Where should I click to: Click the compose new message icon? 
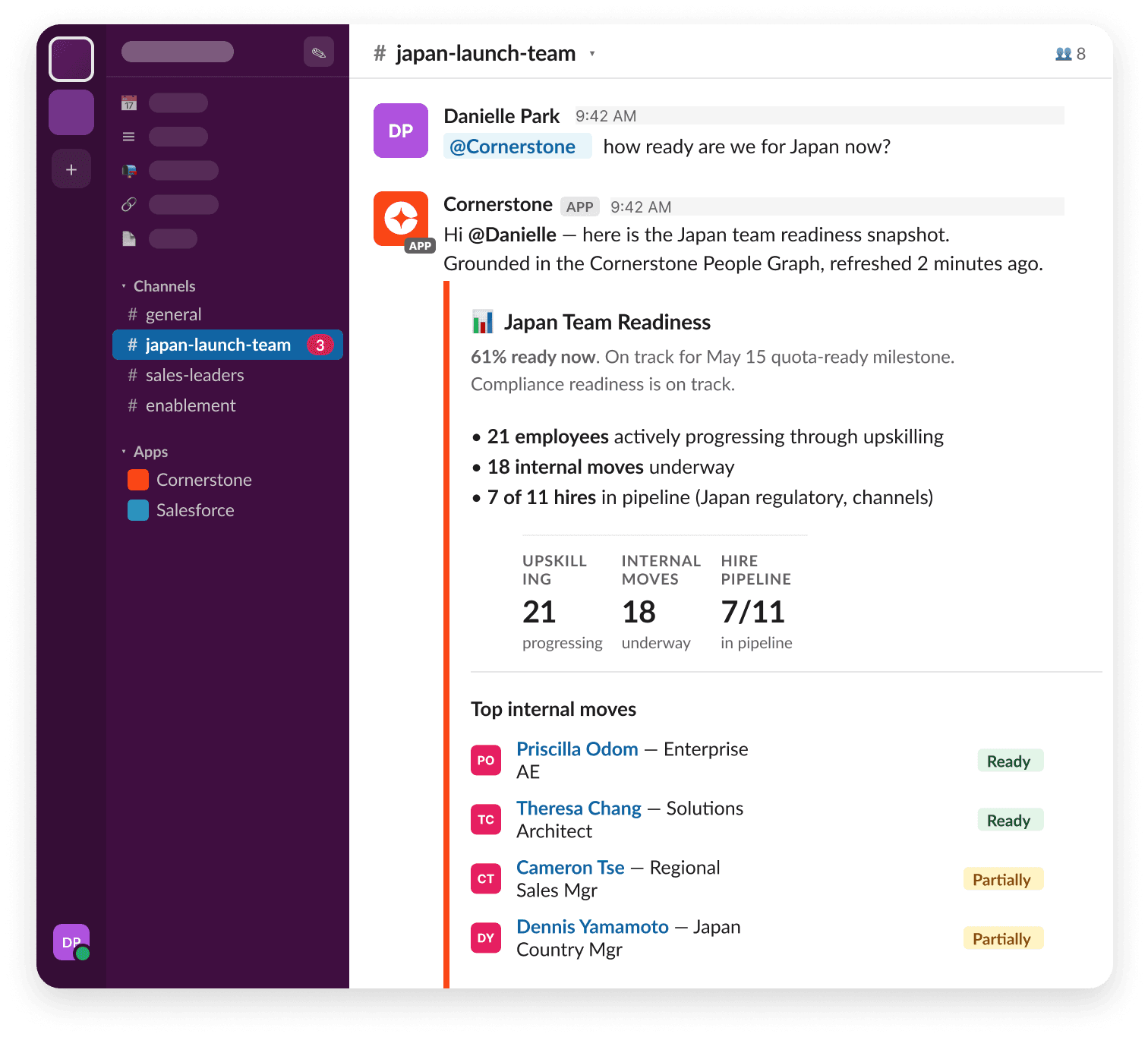319,52
